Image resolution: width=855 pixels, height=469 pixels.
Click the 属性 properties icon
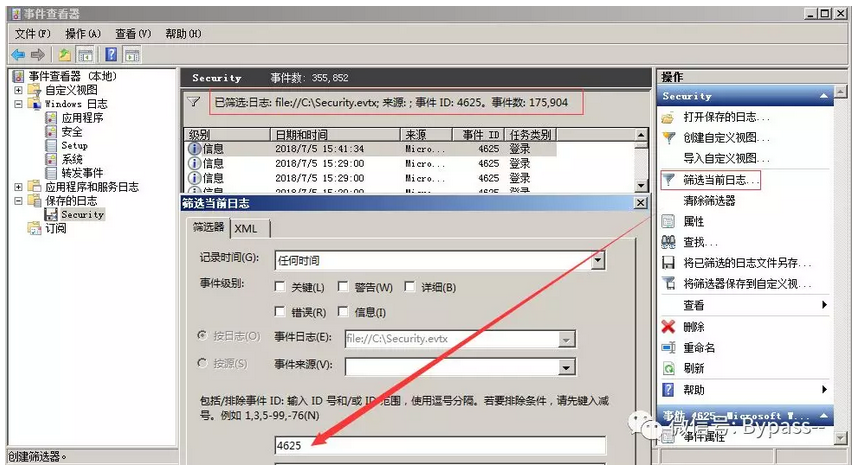[x=668, y=221]
